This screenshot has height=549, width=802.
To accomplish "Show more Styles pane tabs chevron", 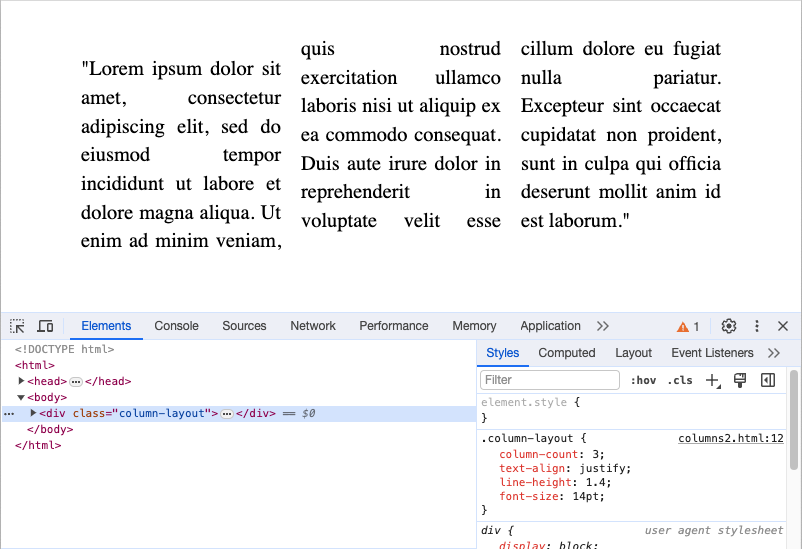I will click(x=773, y=353).
